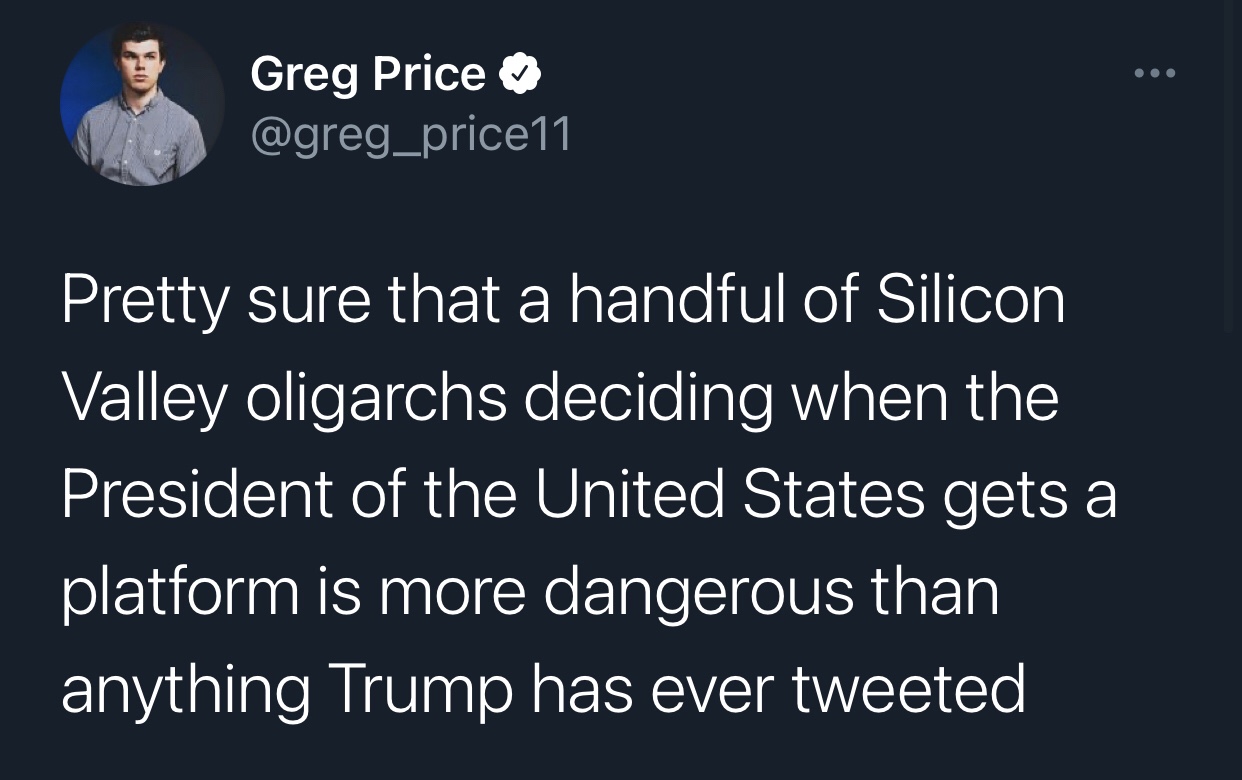1242x780 pixels.
Task: Click the word "tweeted" in the tweet
Action: click(x=909, y=689)
